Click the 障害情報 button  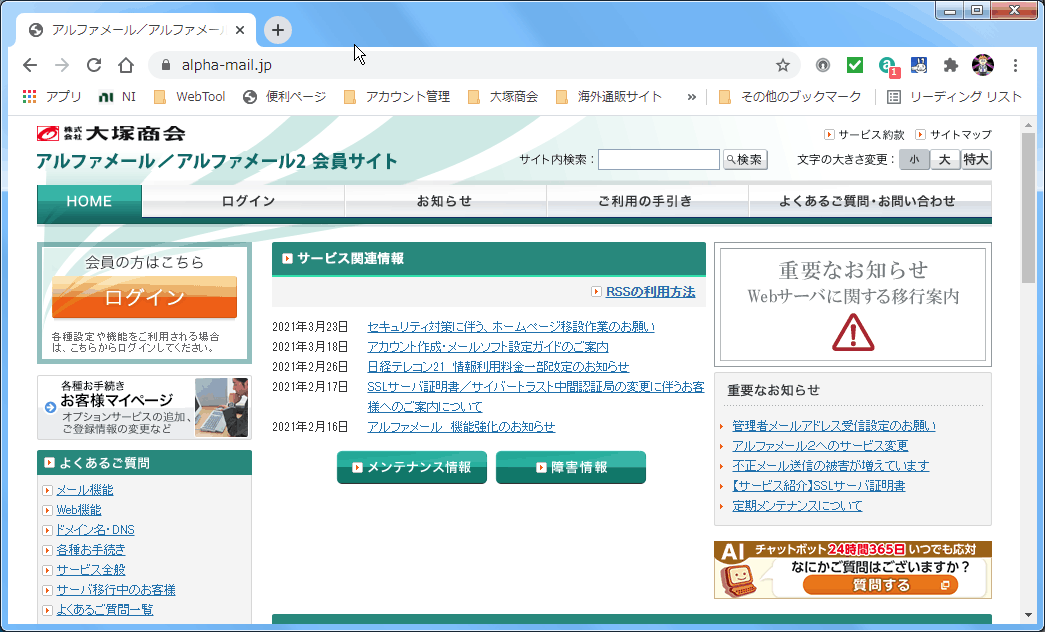(571, 467)
